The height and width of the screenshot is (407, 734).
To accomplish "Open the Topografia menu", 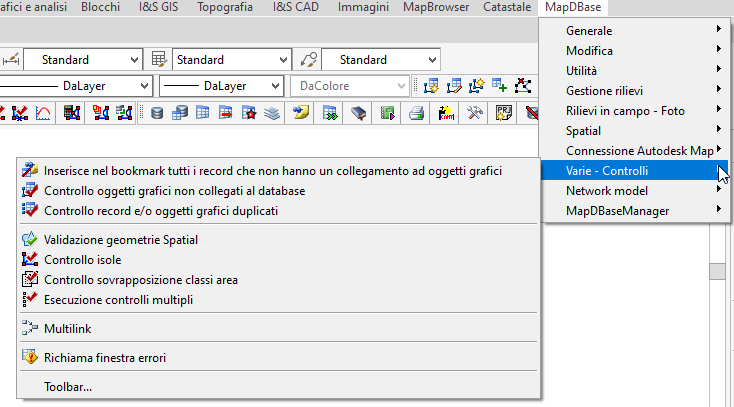I will coord(225,7).
